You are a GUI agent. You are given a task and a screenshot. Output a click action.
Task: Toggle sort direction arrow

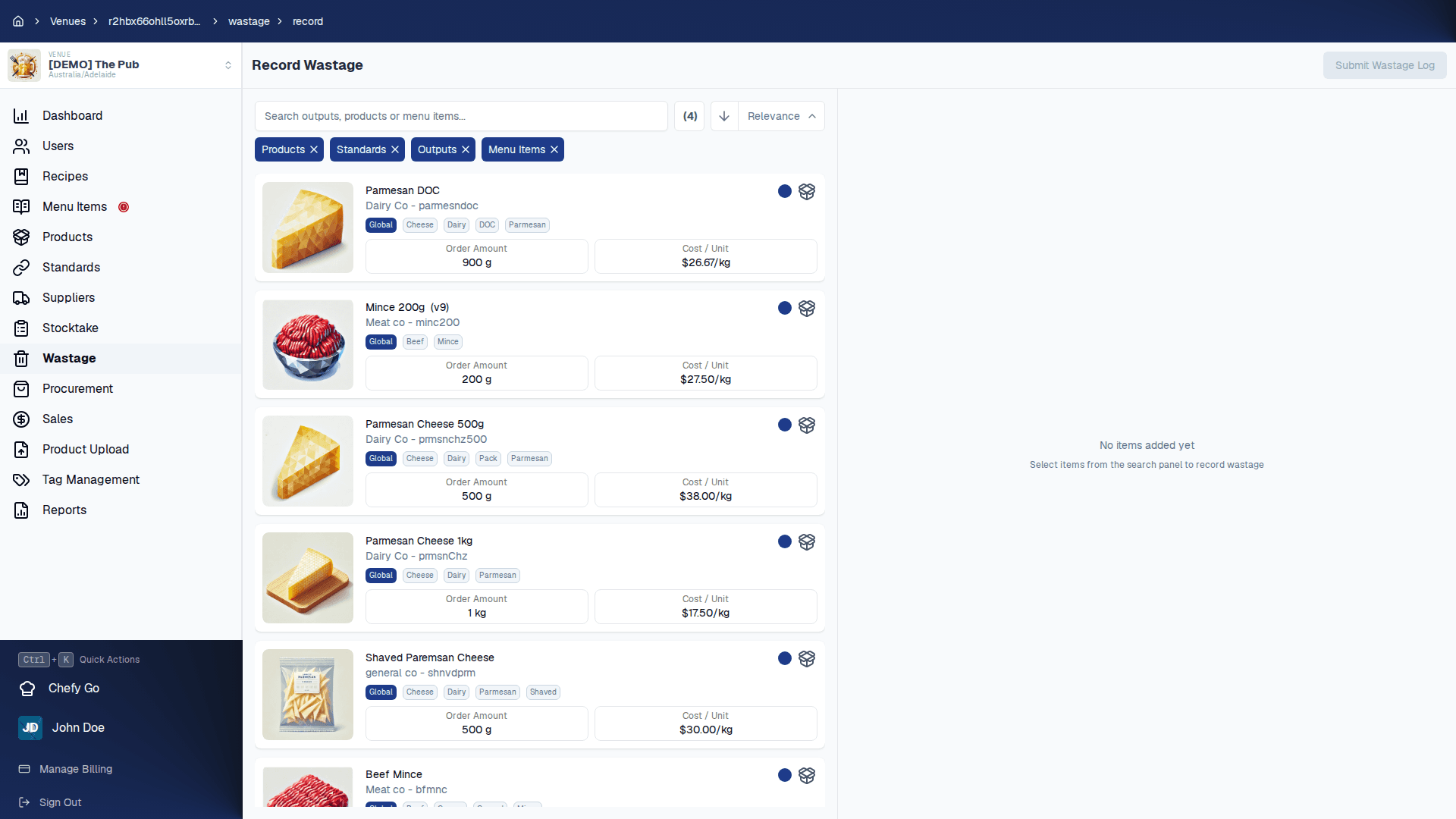click(724, 116)
